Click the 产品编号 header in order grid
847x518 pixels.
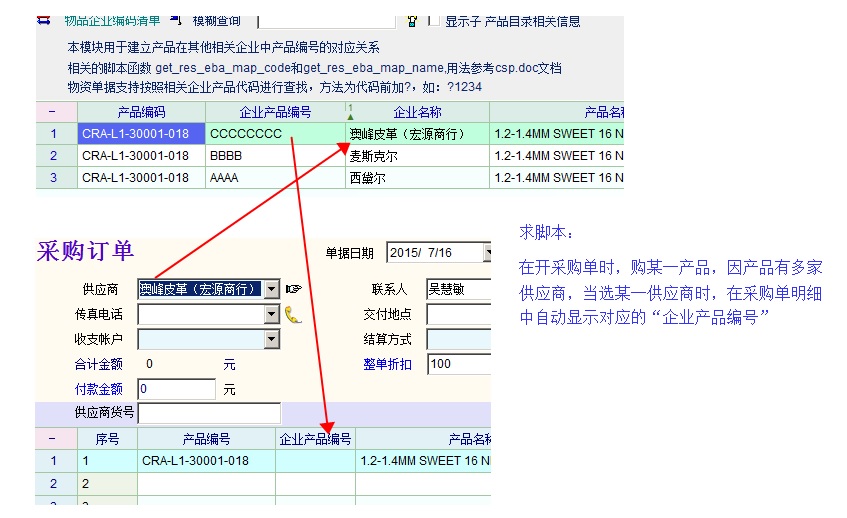[x=206, y=439]
